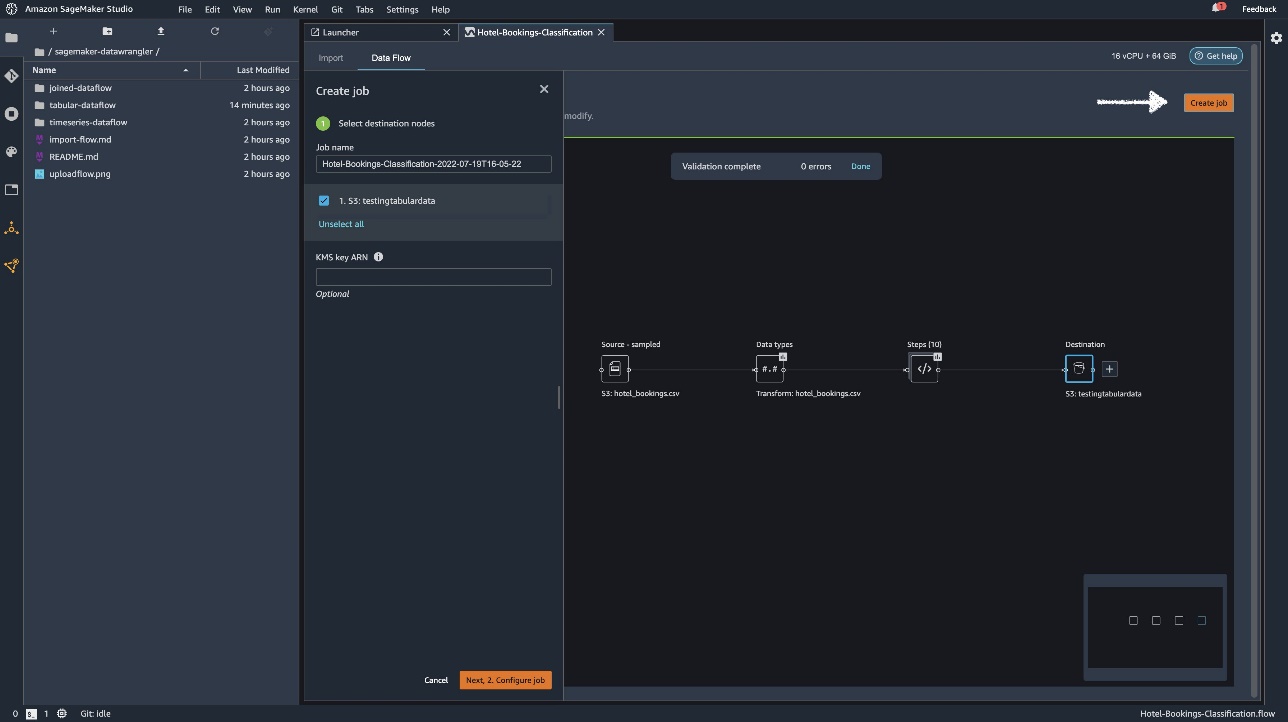The height and width of the screenshot is (722, 1288).
Task: Select the import-flow.md file
Action: [160, 139]
